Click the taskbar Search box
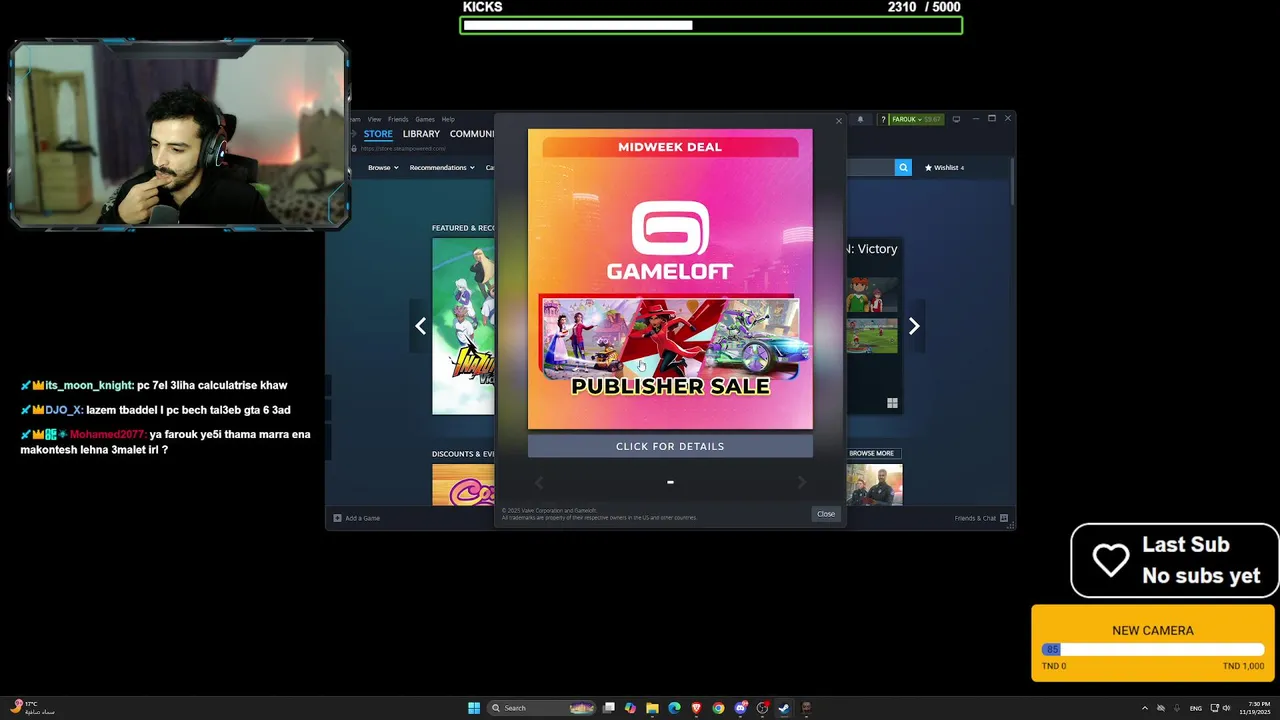 click(x=541, y=708)
